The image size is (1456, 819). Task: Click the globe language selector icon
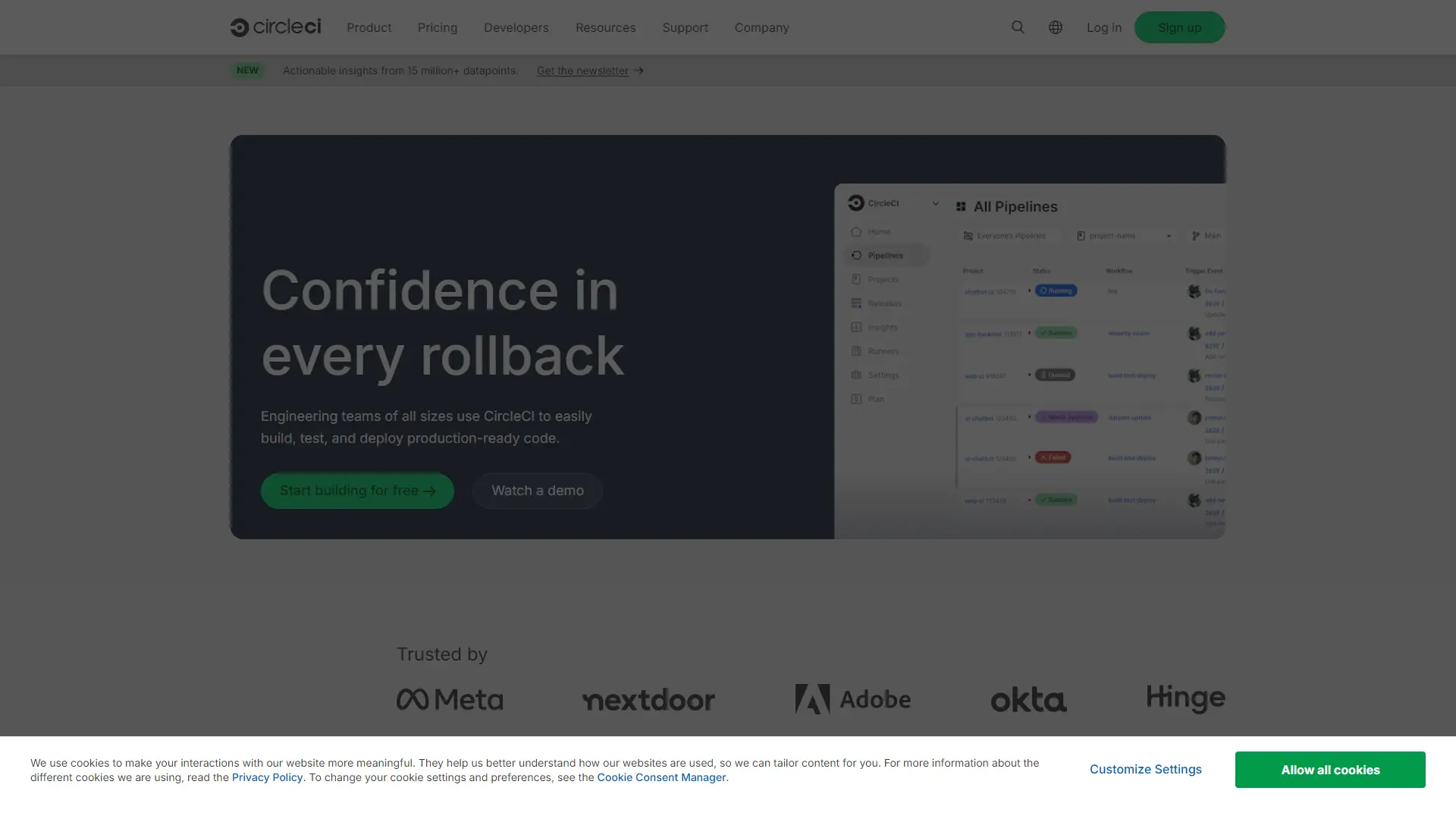(1055, 27)
